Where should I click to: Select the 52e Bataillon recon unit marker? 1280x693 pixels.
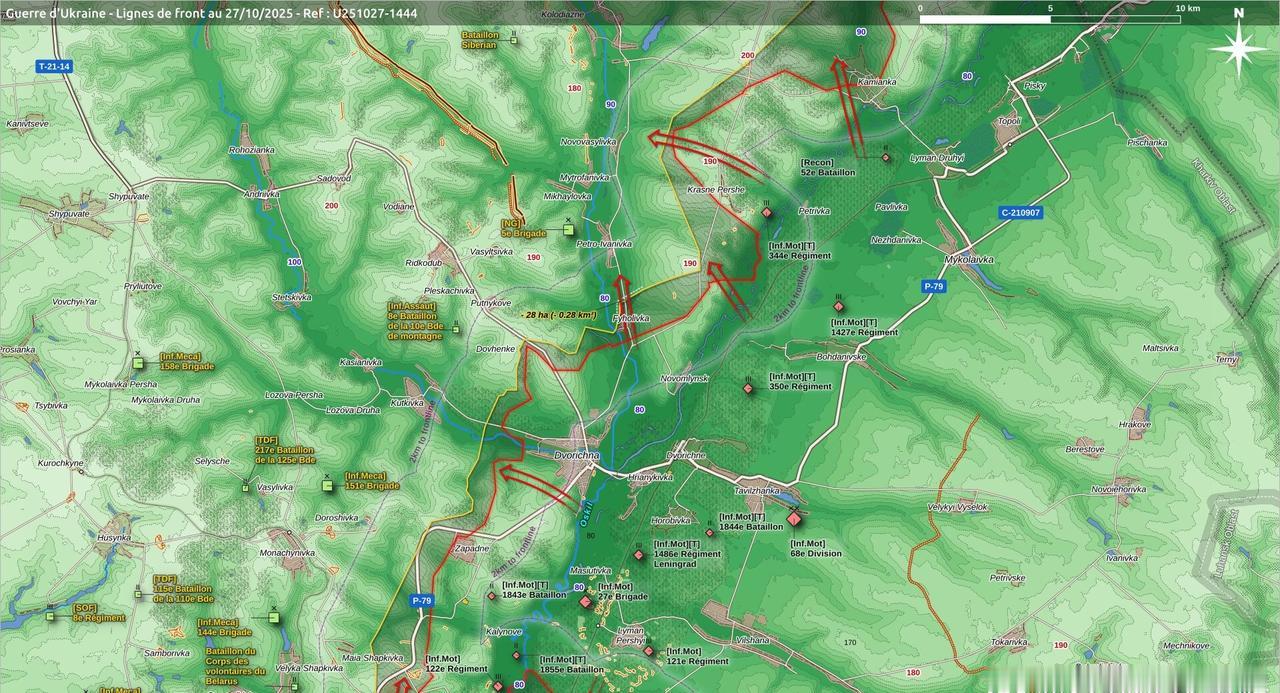[x=886, y=157]
